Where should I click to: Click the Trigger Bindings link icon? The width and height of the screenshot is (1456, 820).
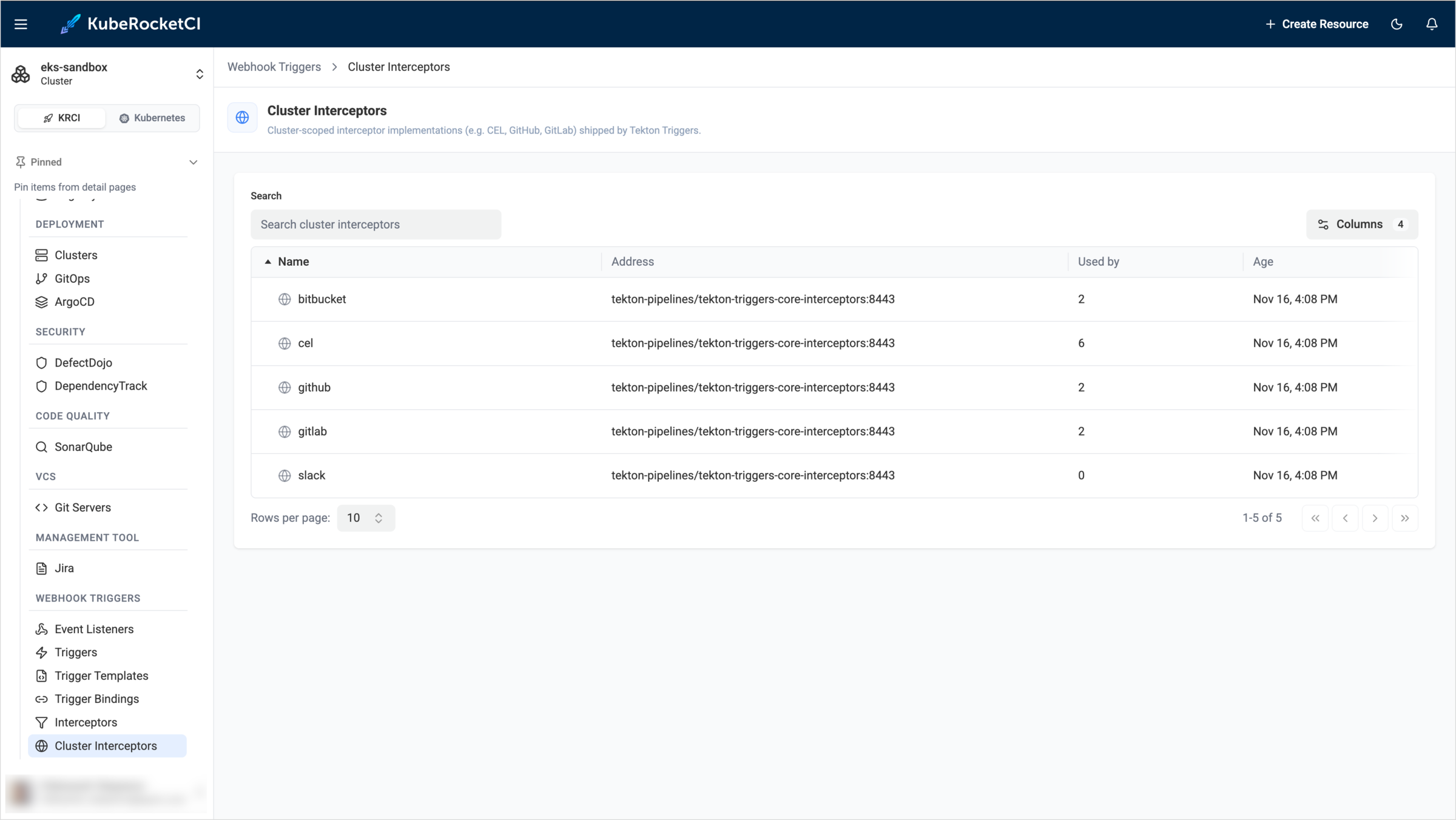point(41,699)
